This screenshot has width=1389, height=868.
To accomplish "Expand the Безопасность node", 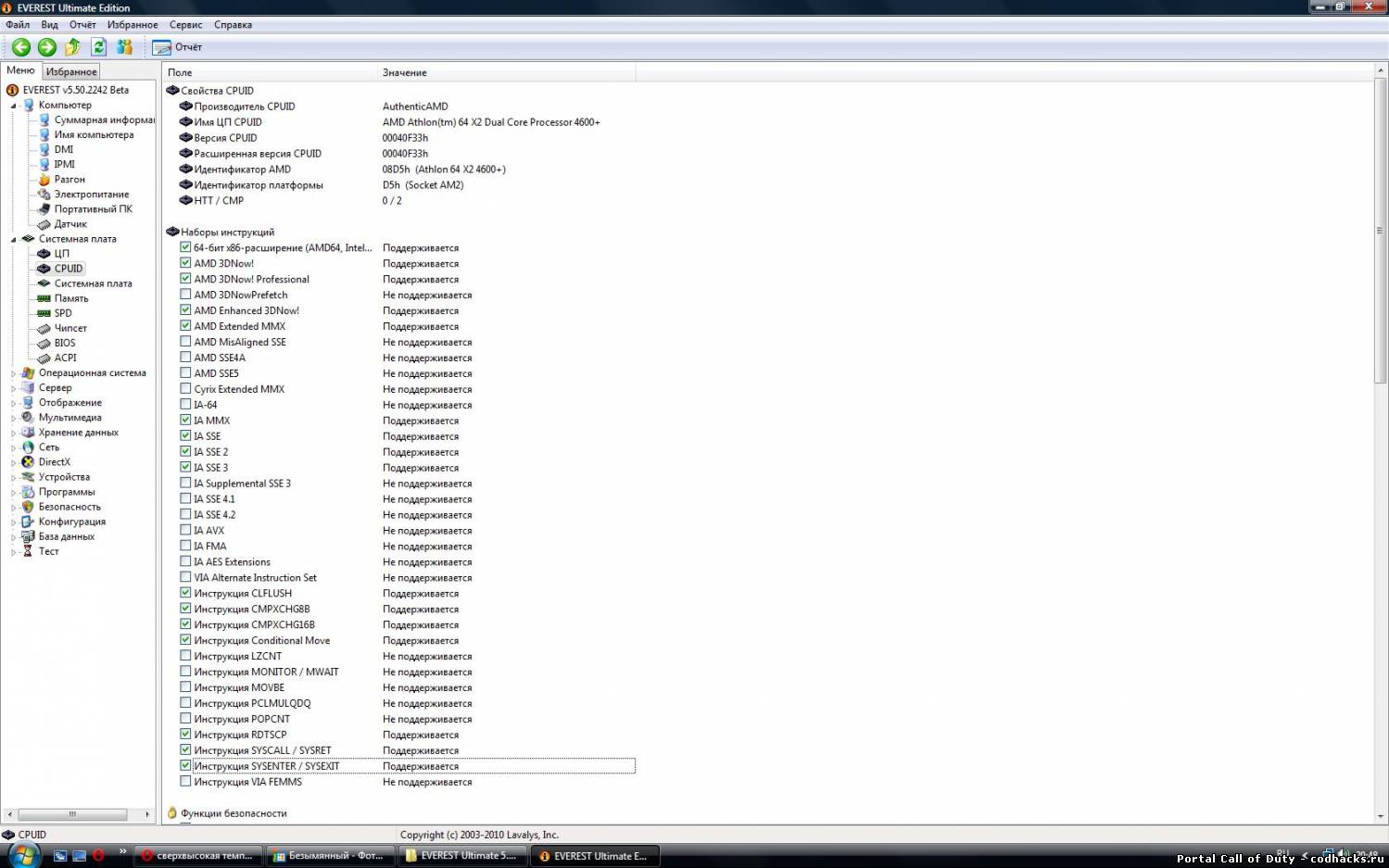I will 14,507.
